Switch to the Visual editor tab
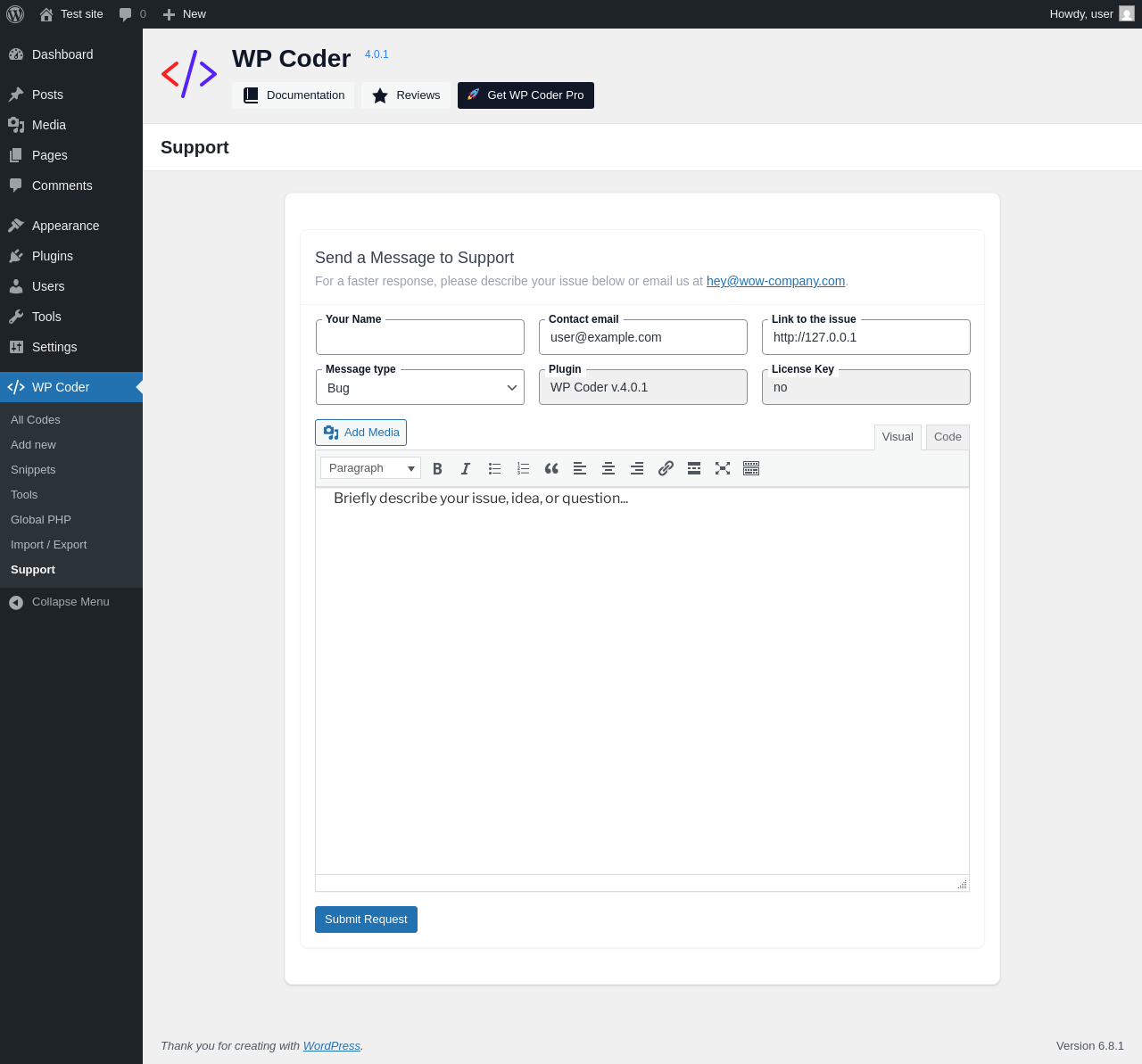This screenshot has width=1142, height=1064. (898, 437)
